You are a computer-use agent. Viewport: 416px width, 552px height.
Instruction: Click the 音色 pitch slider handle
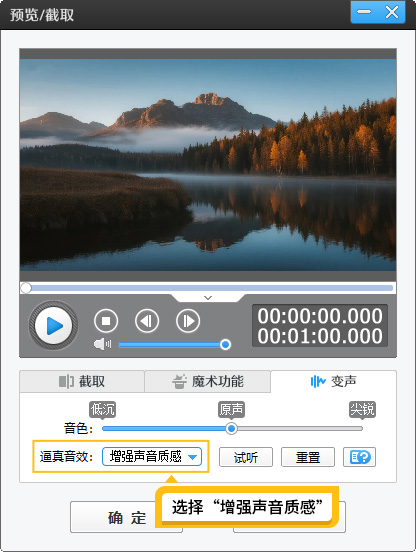[x=231, y=428]
